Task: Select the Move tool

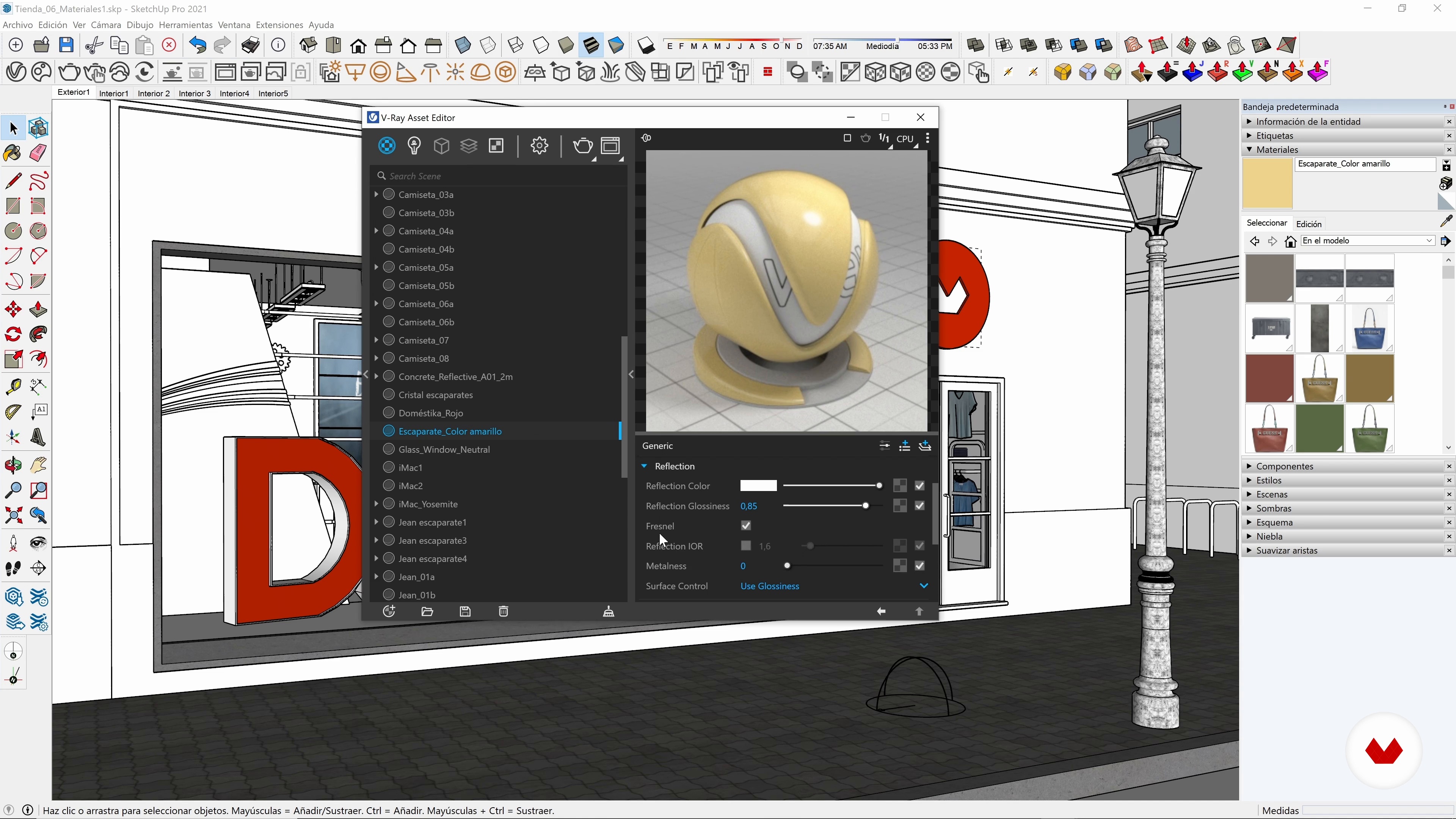Action: coord(13,310)
